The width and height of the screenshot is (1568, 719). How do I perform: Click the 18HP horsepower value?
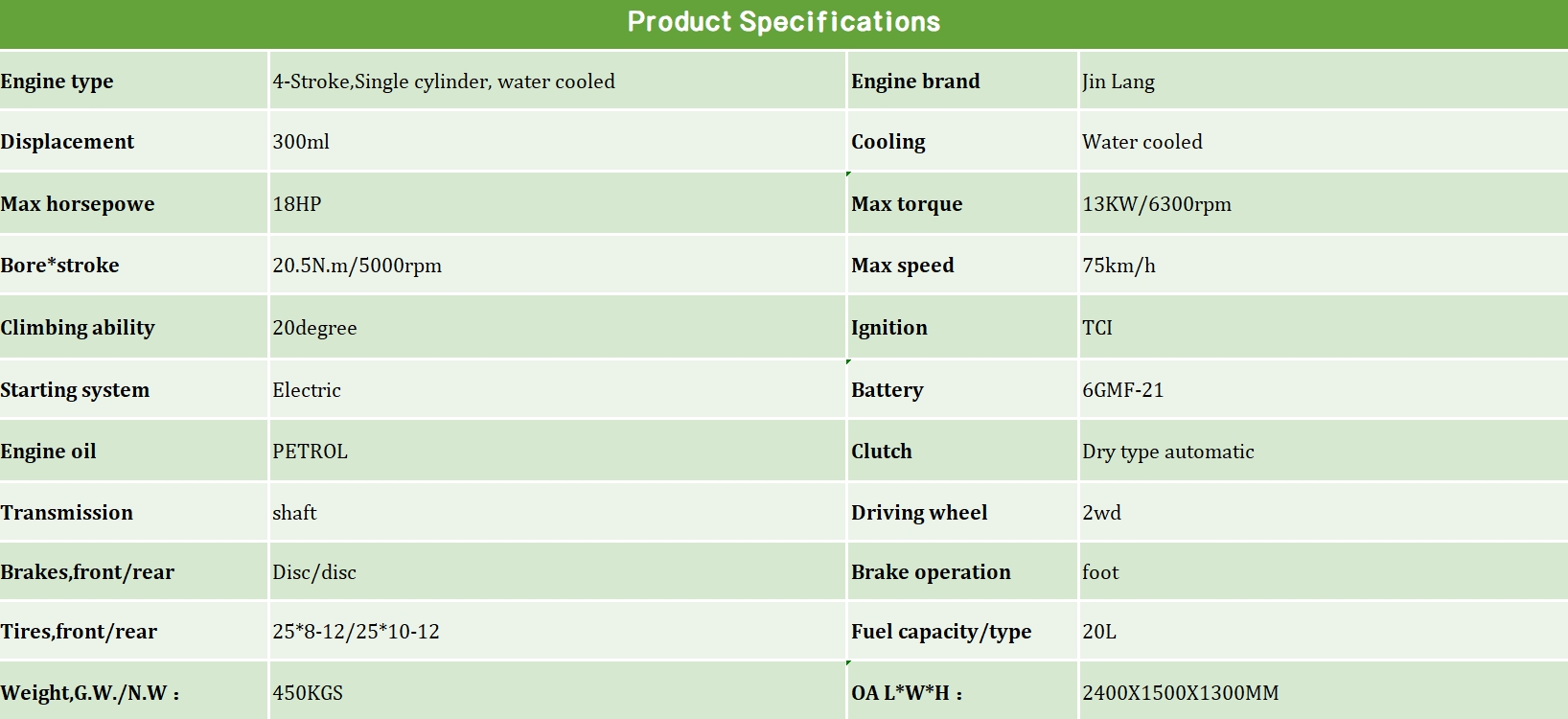tap(297, 204)
